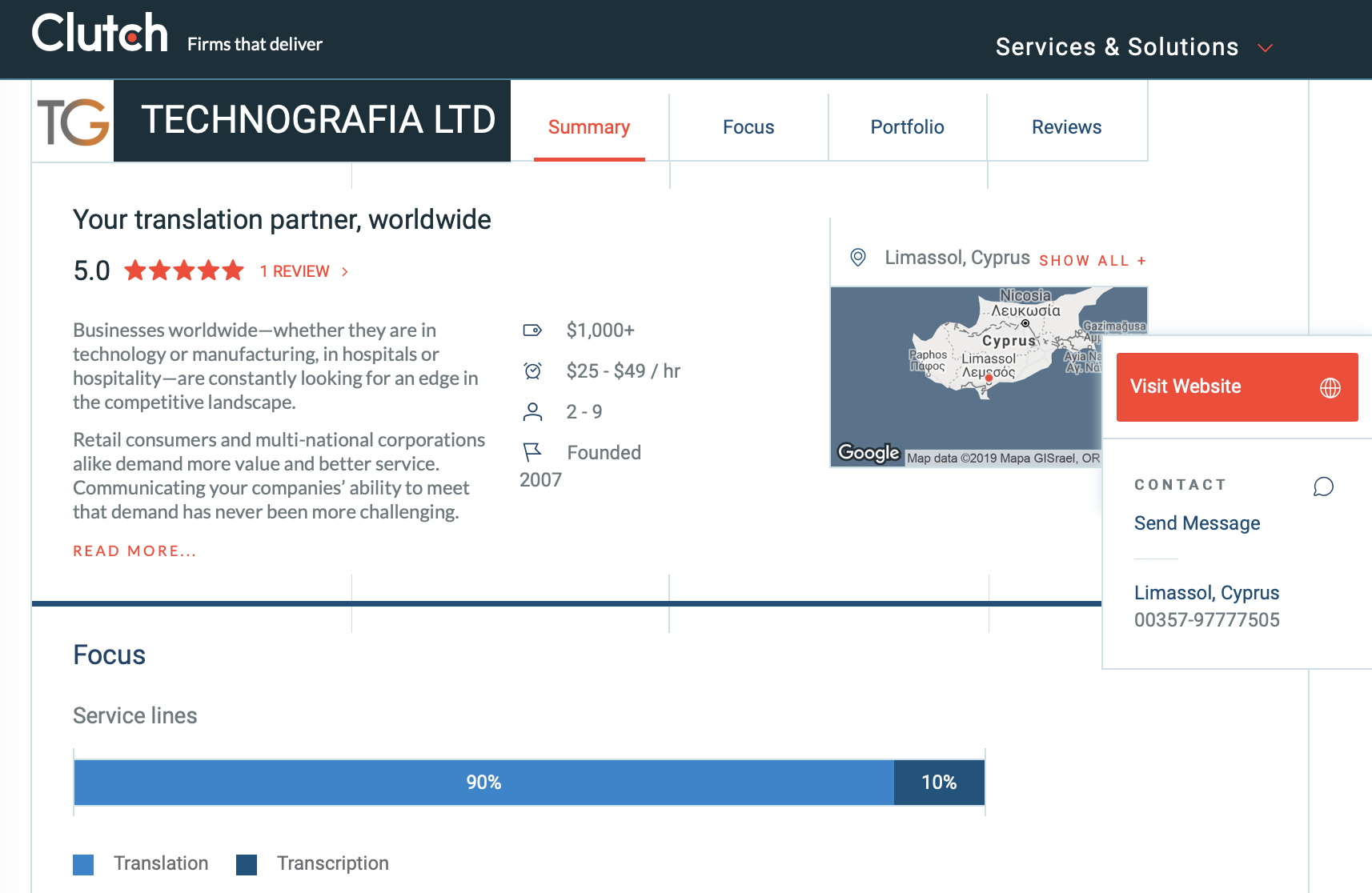Expand locations with SHOW ALL +
The height and width of the screenshot is (893, 1372).
[1092, 261]
